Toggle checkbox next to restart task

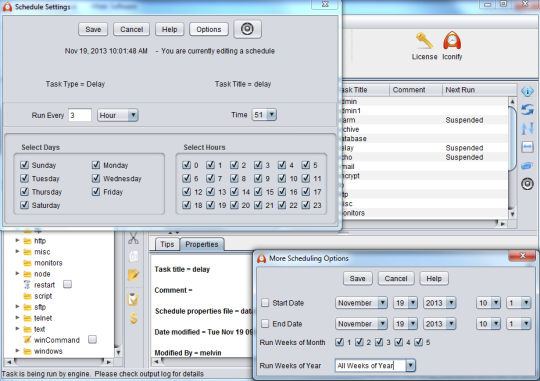click(68, 284)
